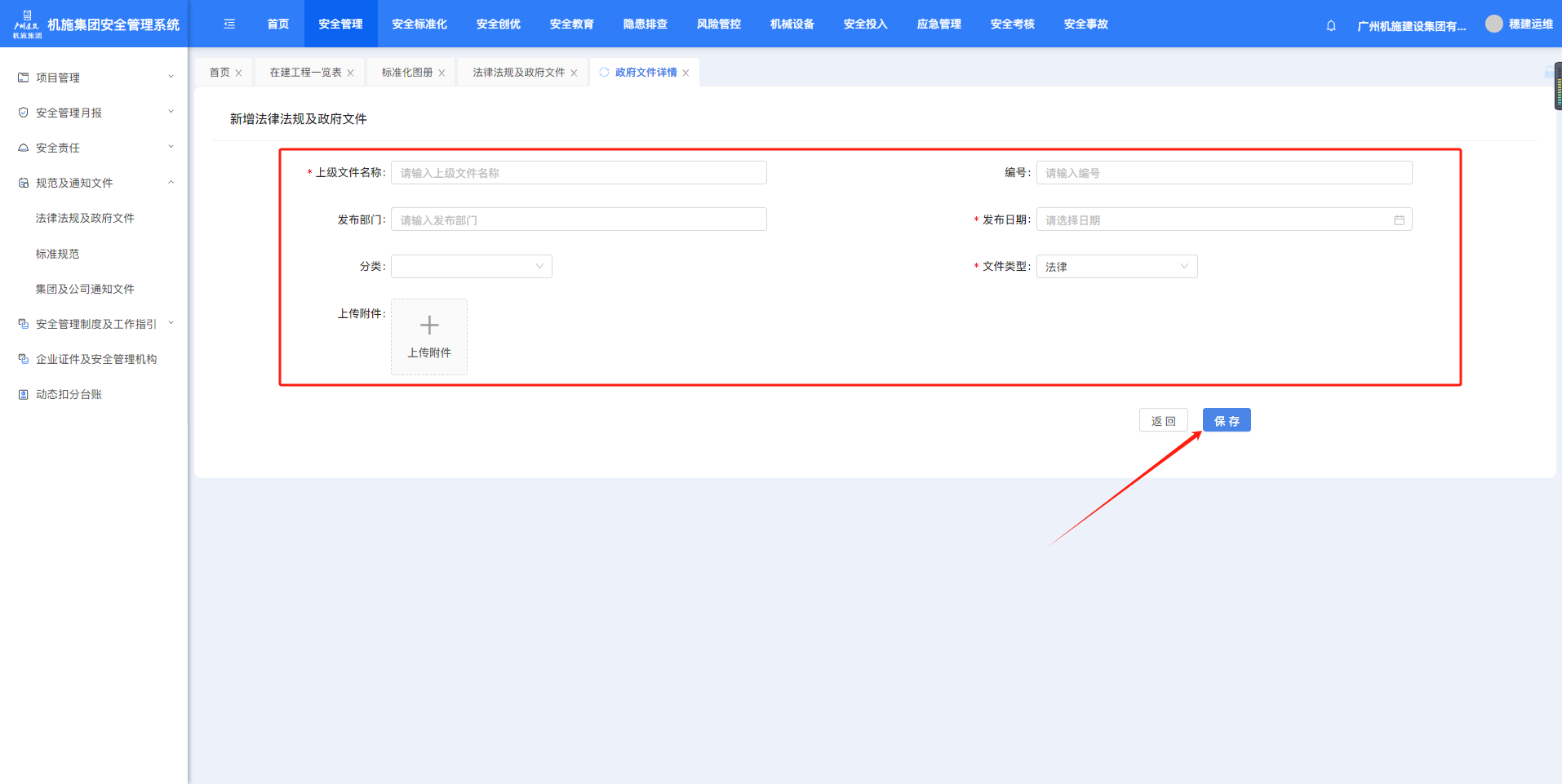
Task: Open the 隐患排查 top menu
Action: click(645, 24)
